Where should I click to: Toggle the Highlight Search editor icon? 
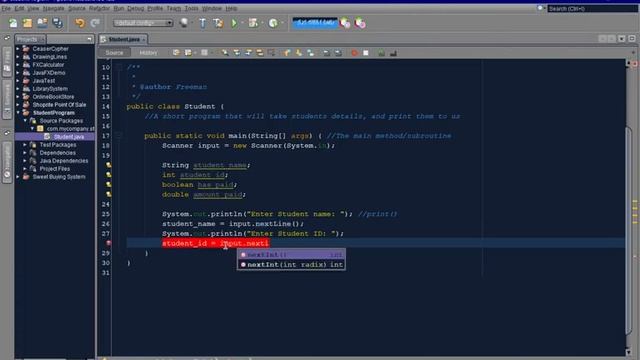260,53
